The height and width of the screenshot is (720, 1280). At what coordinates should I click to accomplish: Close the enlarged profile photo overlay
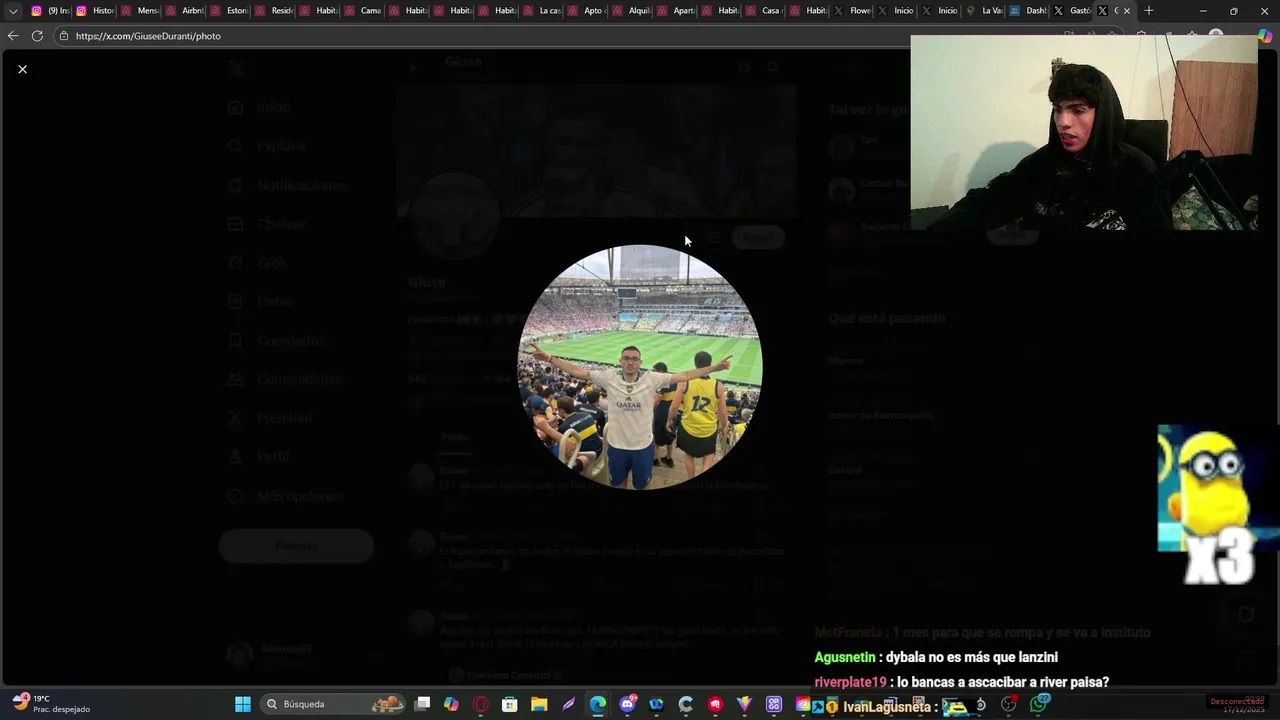pyautogui.click(x=22, y=69)
